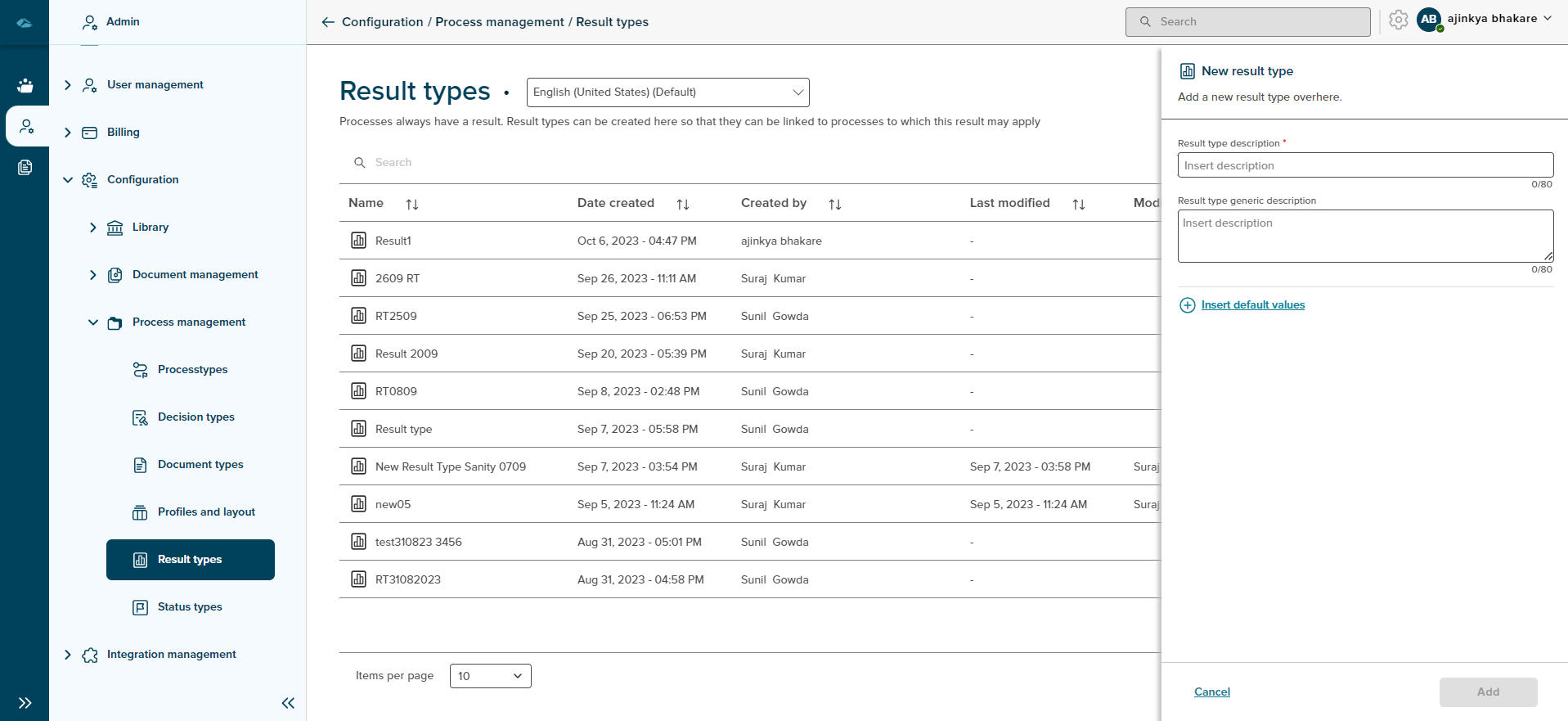
Task: Click the Result type description field
Action: (x=1364, y=165)
